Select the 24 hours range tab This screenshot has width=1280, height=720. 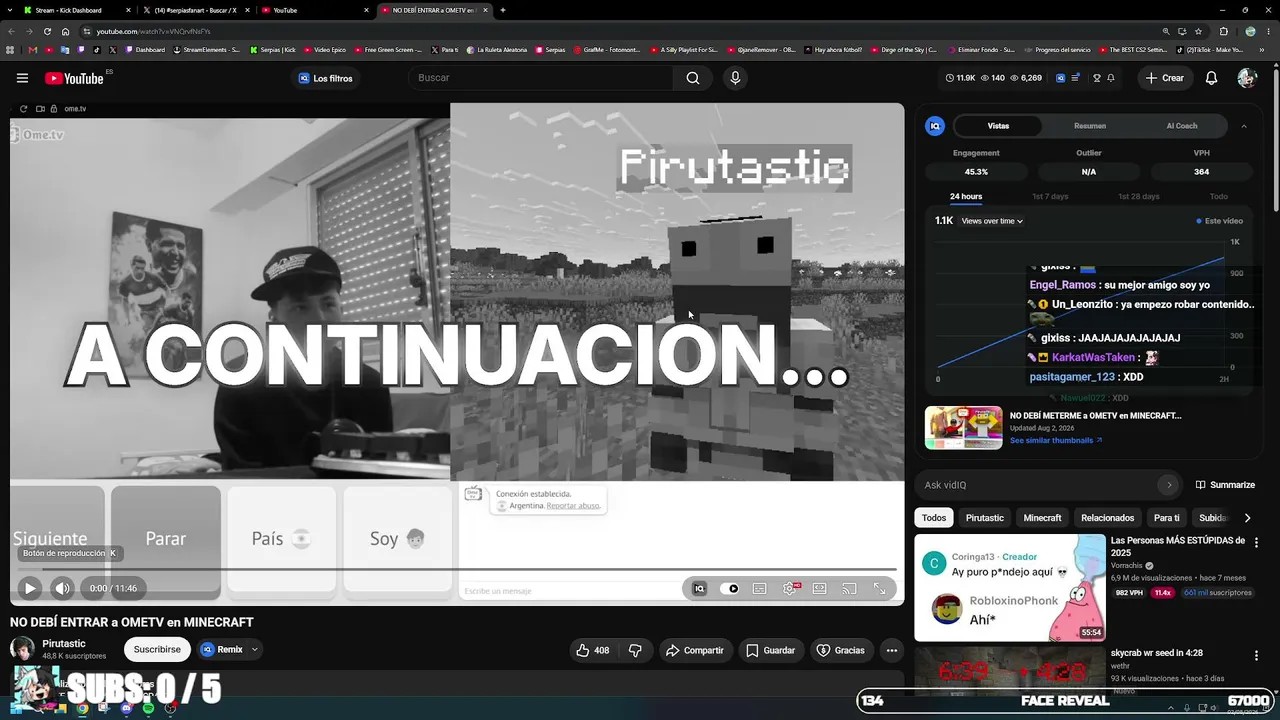click(966, 196)
